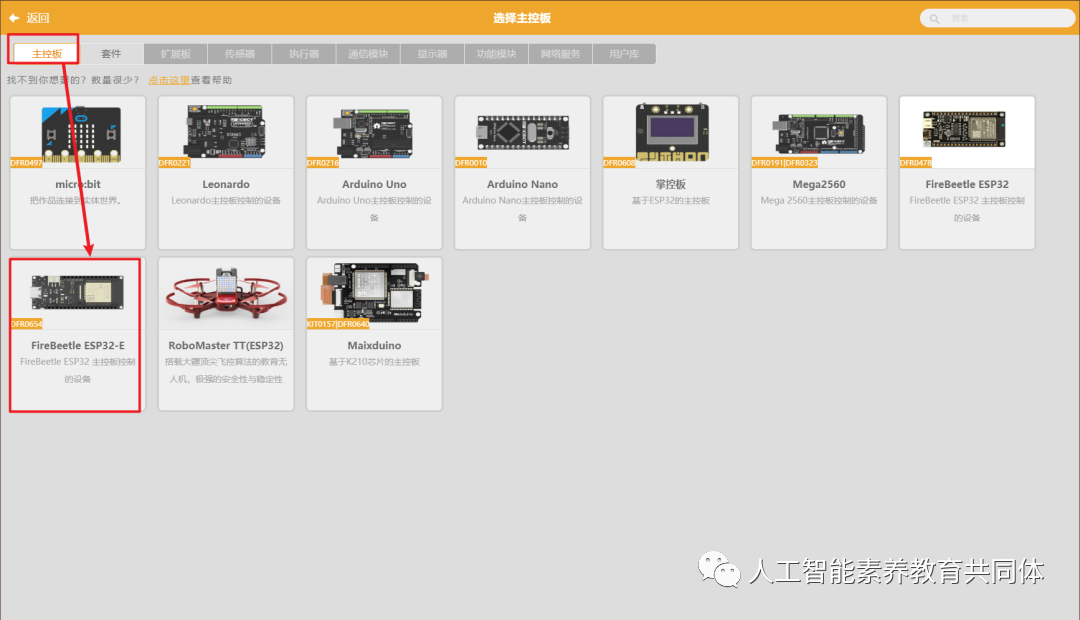Click the DFR0608 product tag
The width and height of the screenshot is (1080, 620).
coord(619,163)
